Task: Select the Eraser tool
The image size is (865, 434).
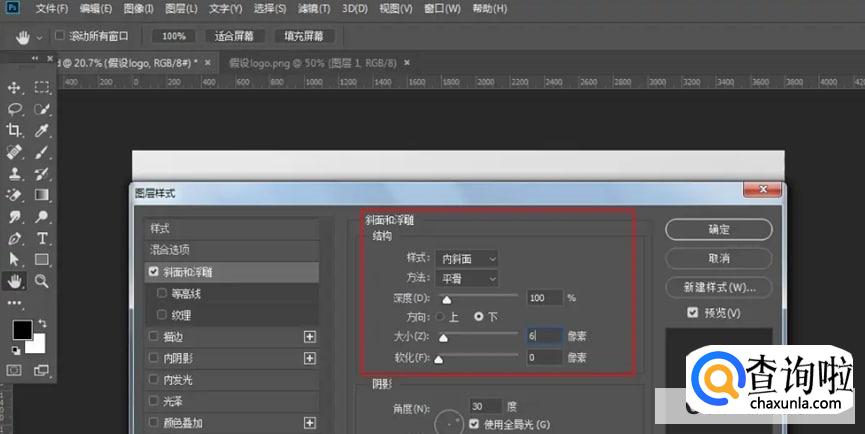Action: point(14,195)
